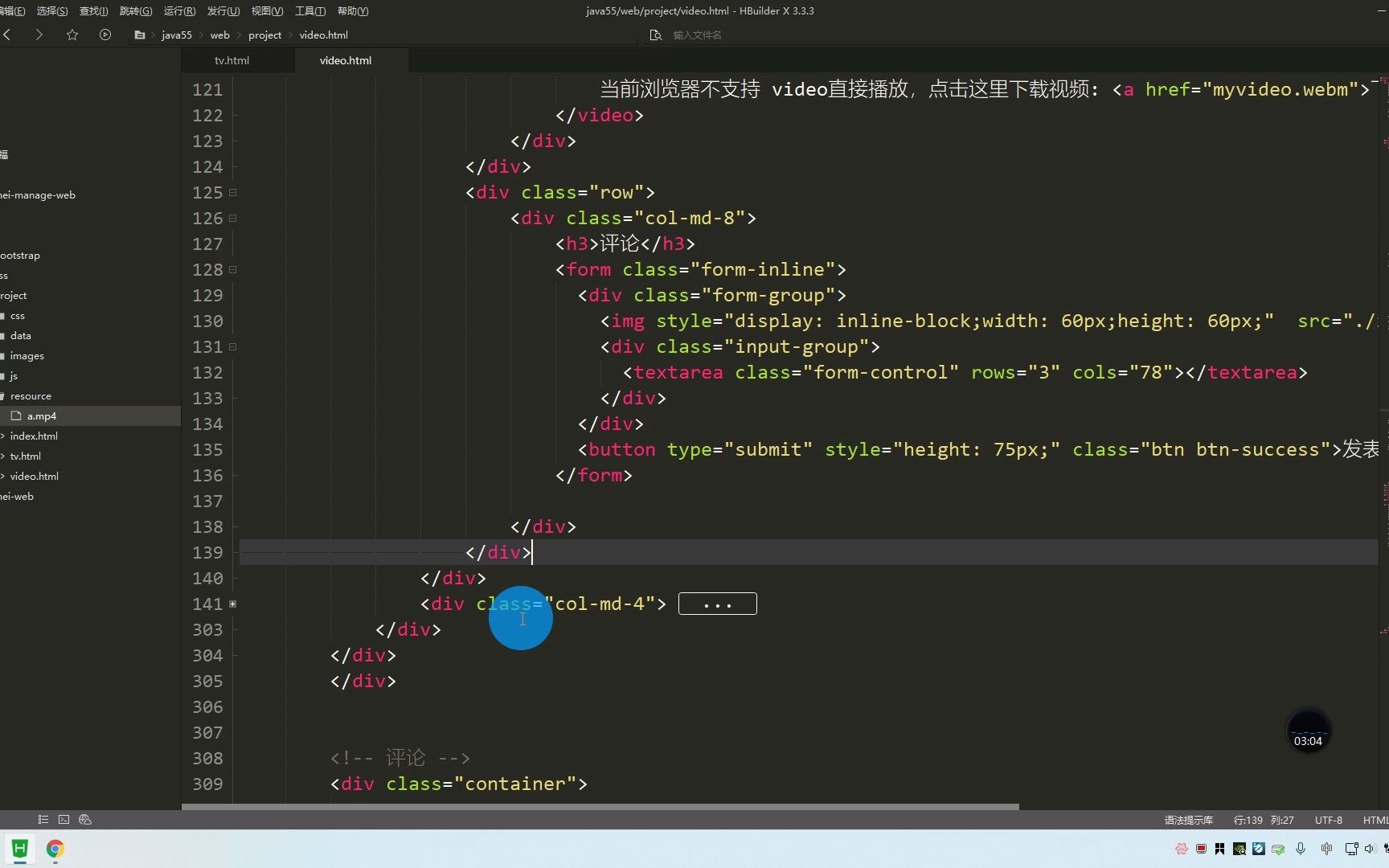Viewport: 1389px width, 868px height.
Task: Open the terminal icon in the status bar
Action: 64,819
